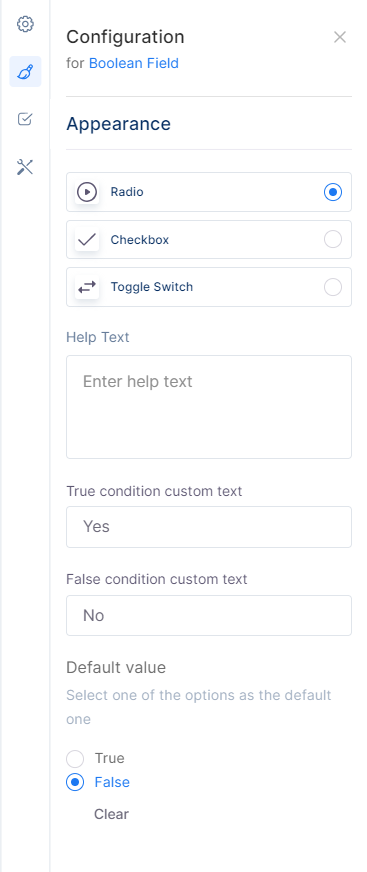The height and width of the screenshot is (872, 367).
Task: Open the Boolean Field link
Action: (x=134, y=63)
